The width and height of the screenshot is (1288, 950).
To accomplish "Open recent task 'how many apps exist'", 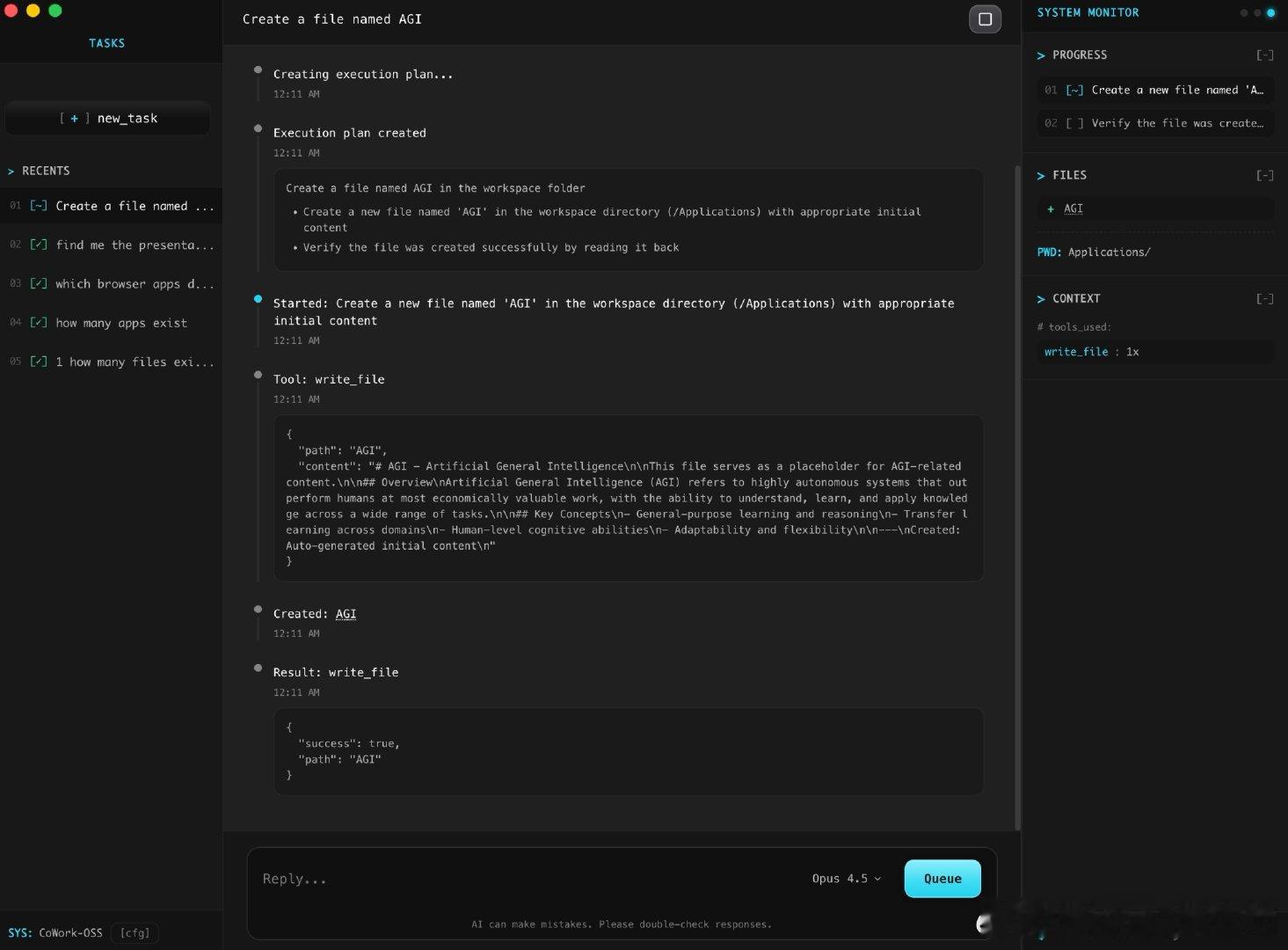I will tap(111, 322).
